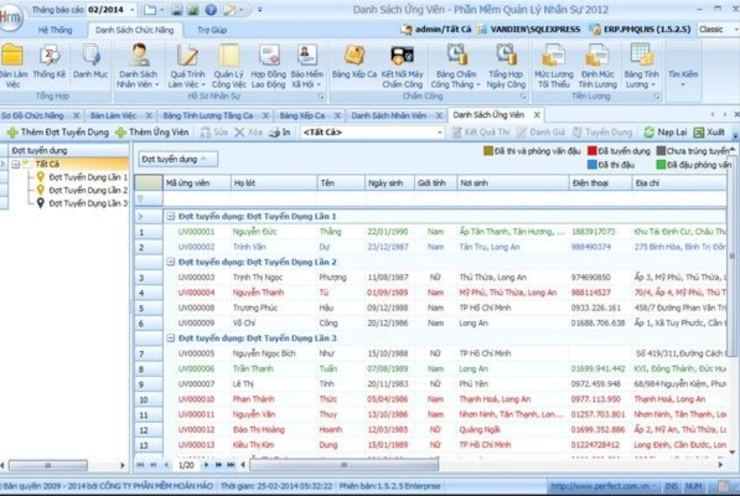This screenshot has width=740, height=496.
Task: Click the In print button
Action: (x=279, y=132)
